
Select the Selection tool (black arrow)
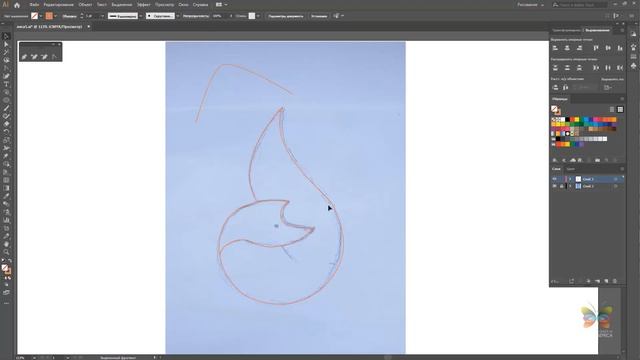pos(6,37)
